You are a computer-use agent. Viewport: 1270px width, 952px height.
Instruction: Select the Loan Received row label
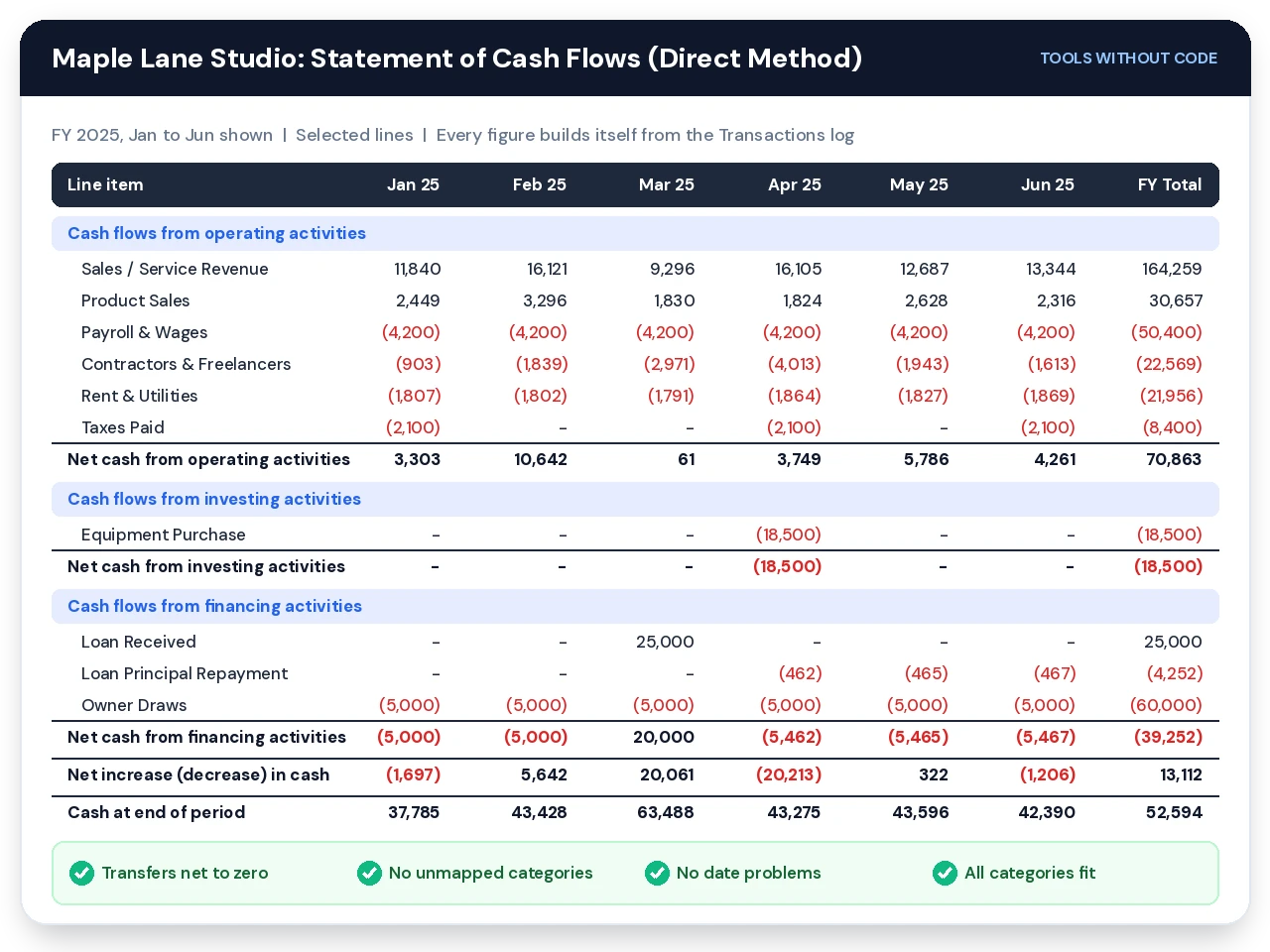point(138,642)
